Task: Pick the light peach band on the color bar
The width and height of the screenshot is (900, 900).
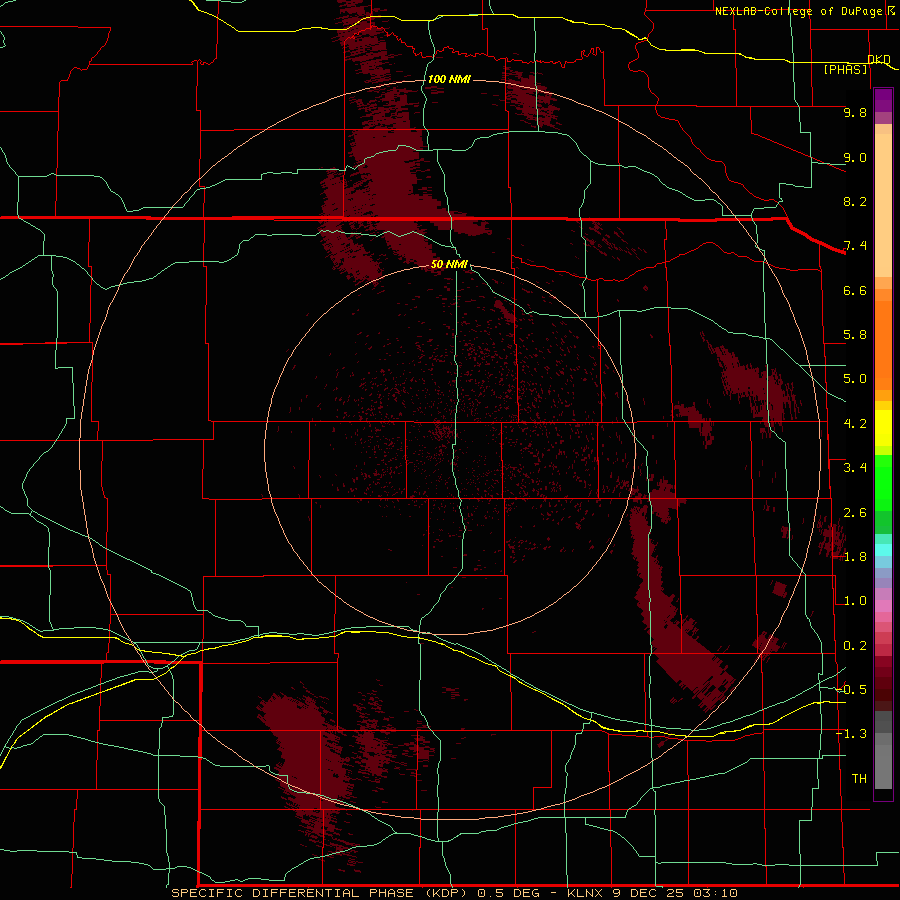Action: tap(883, 205)
